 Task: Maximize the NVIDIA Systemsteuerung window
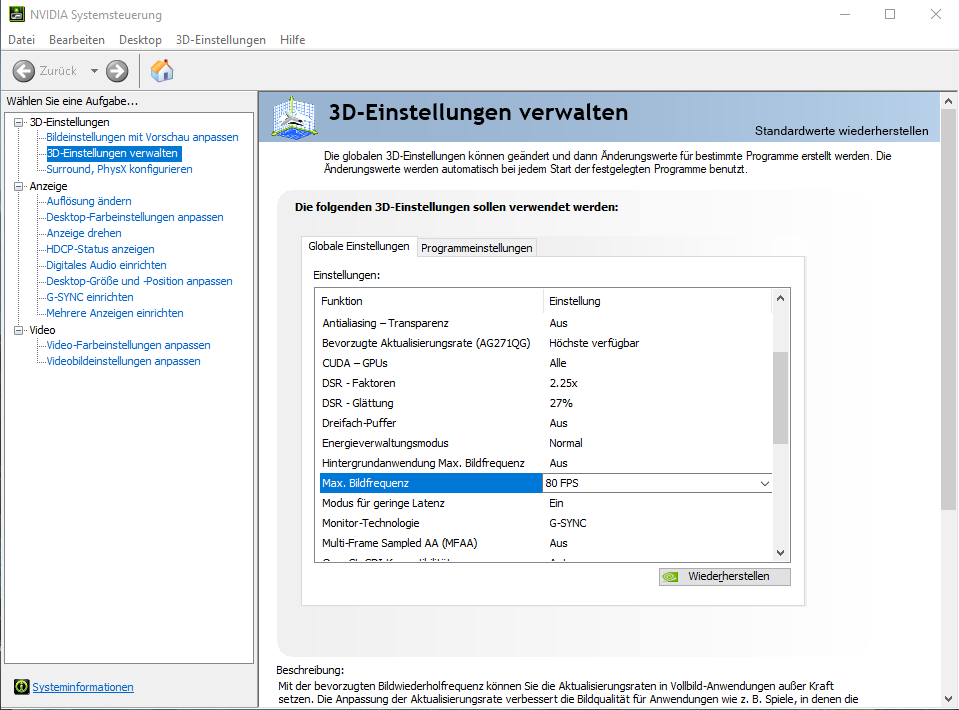[x=890, y=14]
